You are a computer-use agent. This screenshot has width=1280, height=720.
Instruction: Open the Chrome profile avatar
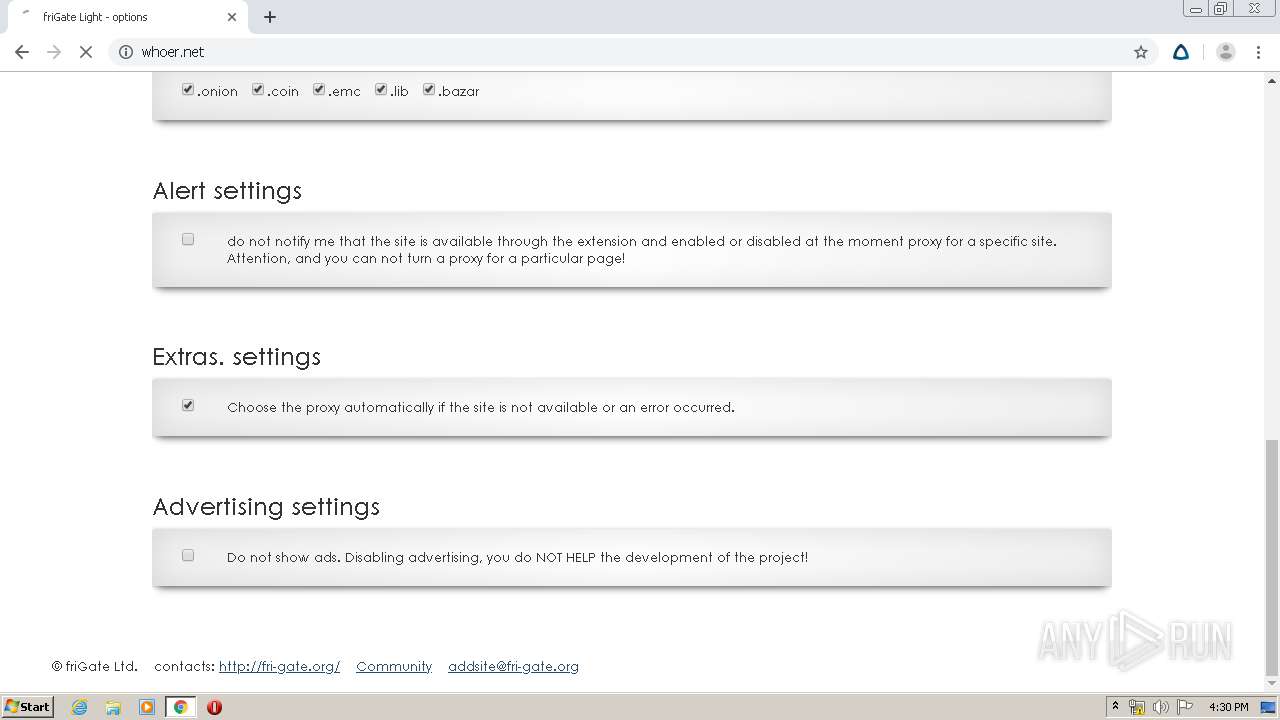click(x=1226, y=52)
